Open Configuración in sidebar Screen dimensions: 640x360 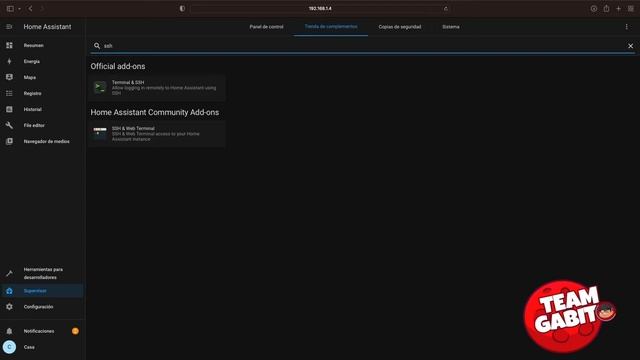click(38, 307)
